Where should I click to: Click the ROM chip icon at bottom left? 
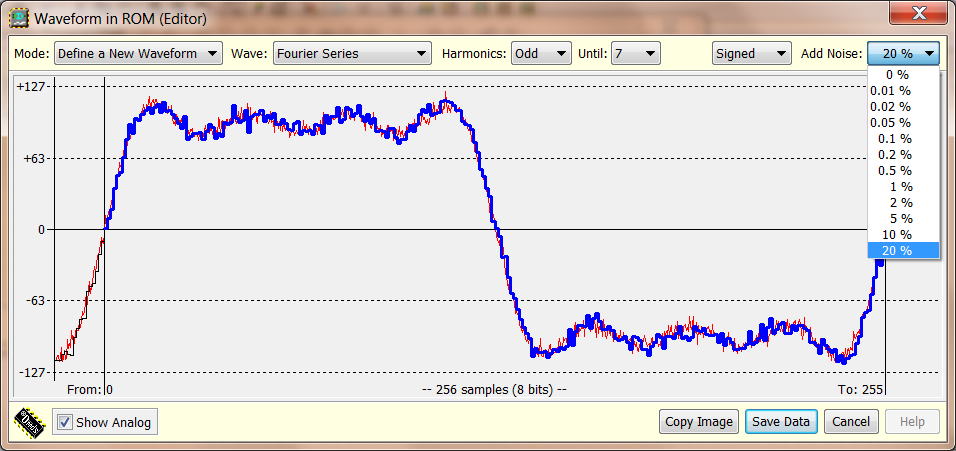coord(29,422)
